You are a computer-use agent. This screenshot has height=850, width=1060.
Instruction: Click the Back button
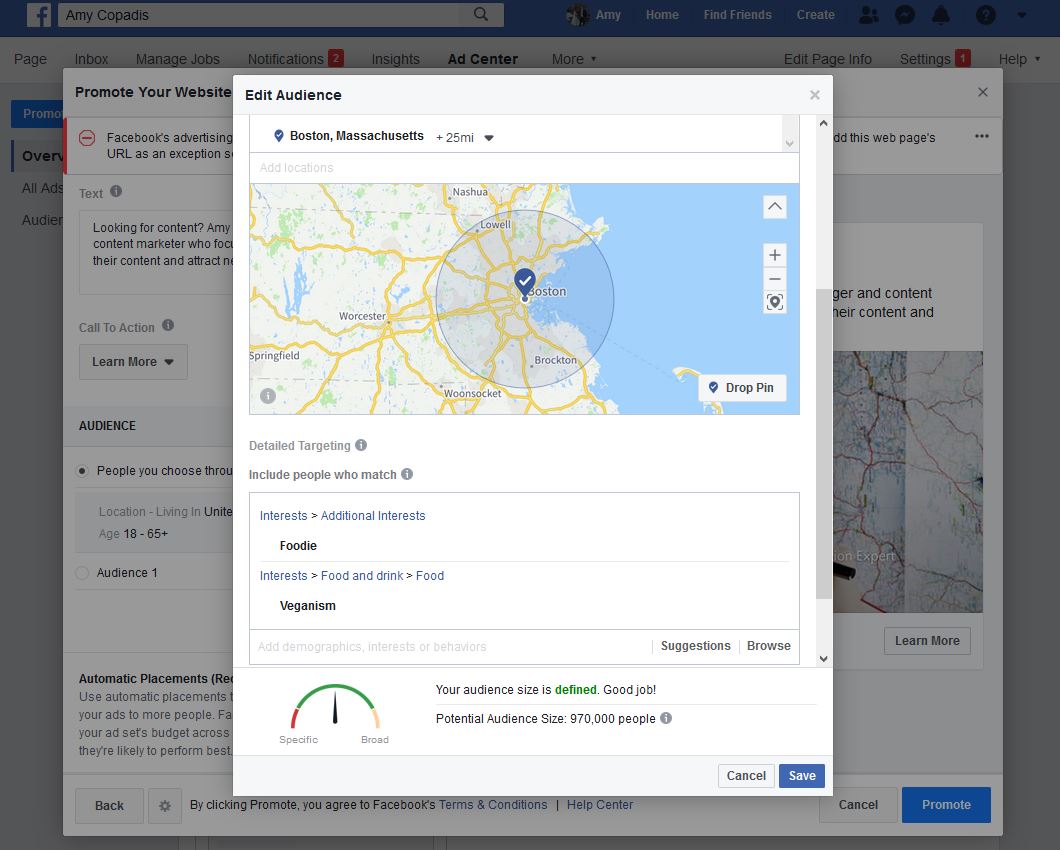point(109,805)
